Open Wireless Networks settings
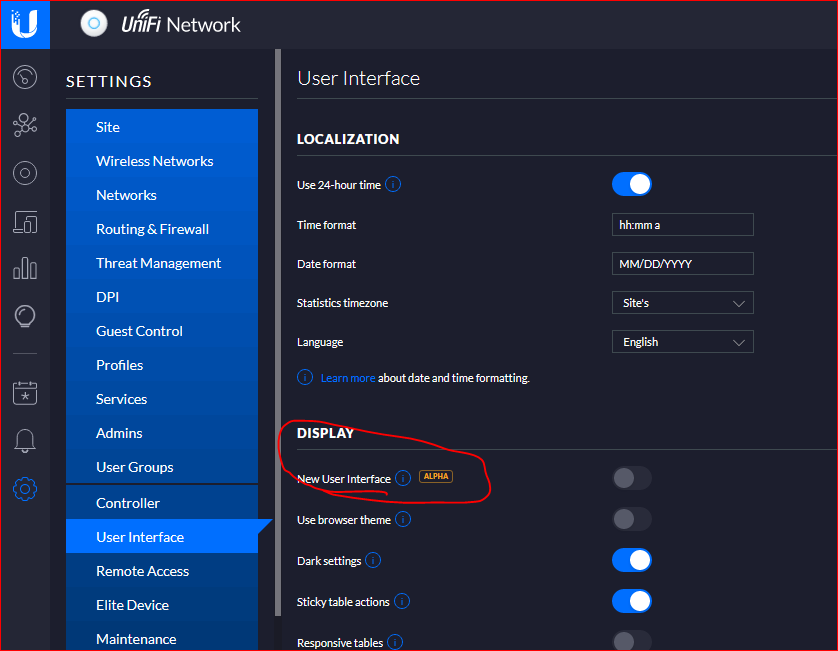This screenshot has height=651, width=838. click(162, 161)
